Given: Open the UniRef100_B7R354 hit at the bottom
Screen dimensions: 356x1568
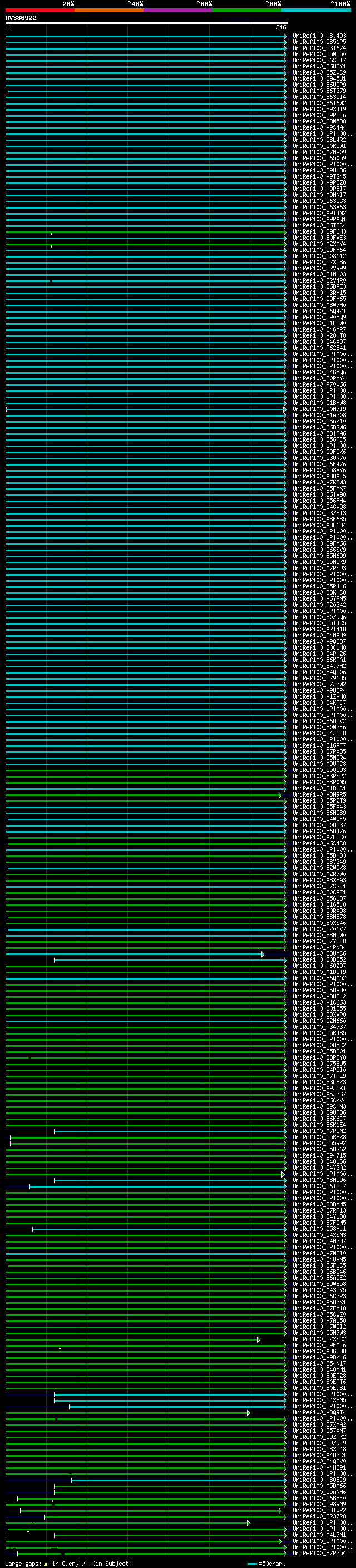Looking at the screenshot, I should pos(319,1553).
